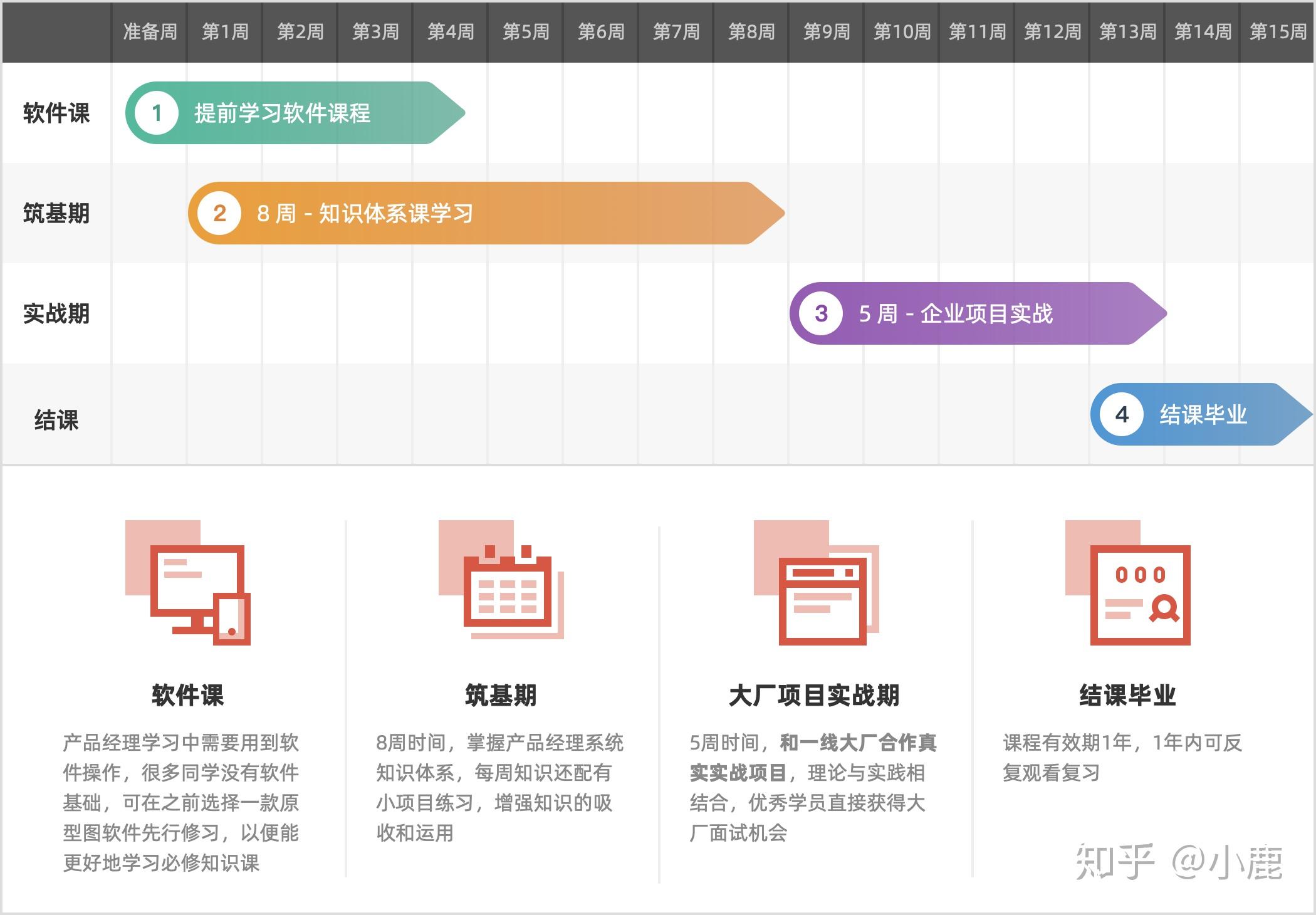Image resolution: width=1316 pixels, height=915 pixels.
Task: Click the 第1周 column header
Action: (225, 32)
